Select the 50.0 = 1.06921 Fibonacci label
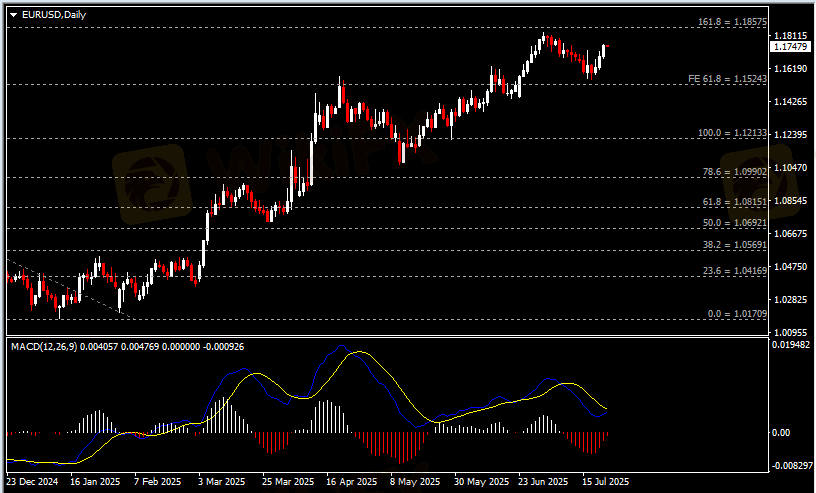Screen dimensions: 816x493 pos(735,223)
